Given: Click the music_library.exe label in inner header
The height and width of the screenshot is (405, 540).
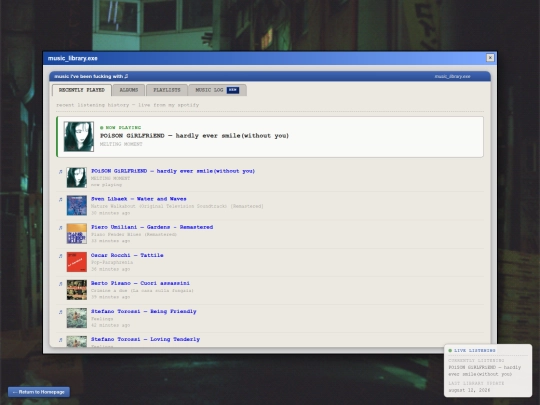Looking at the screenshot, I should click(x=453, y=76).
